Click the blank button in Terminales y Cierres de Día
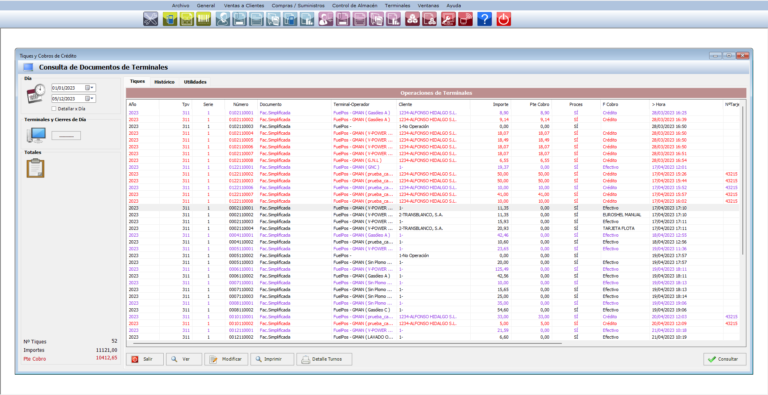The width and height of the screenshot is (768, 395). click(66, 136)
